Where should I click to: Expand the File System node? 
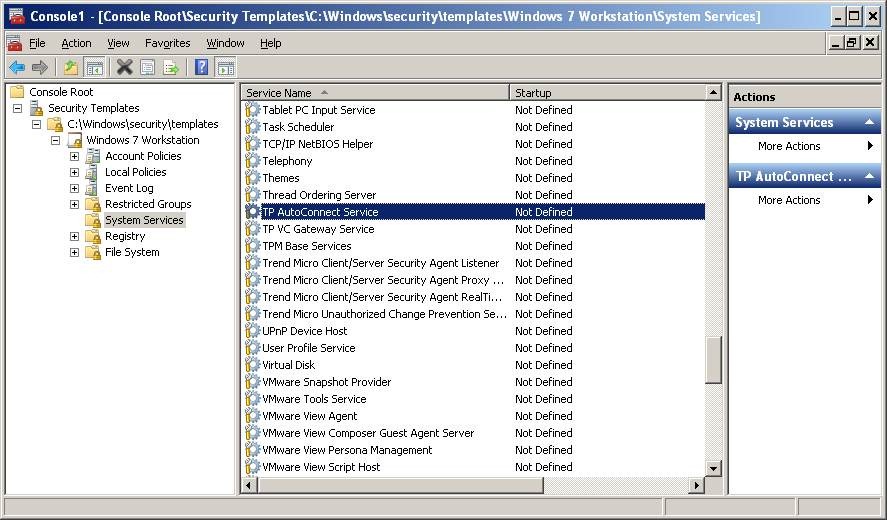[x=74, y=252]
